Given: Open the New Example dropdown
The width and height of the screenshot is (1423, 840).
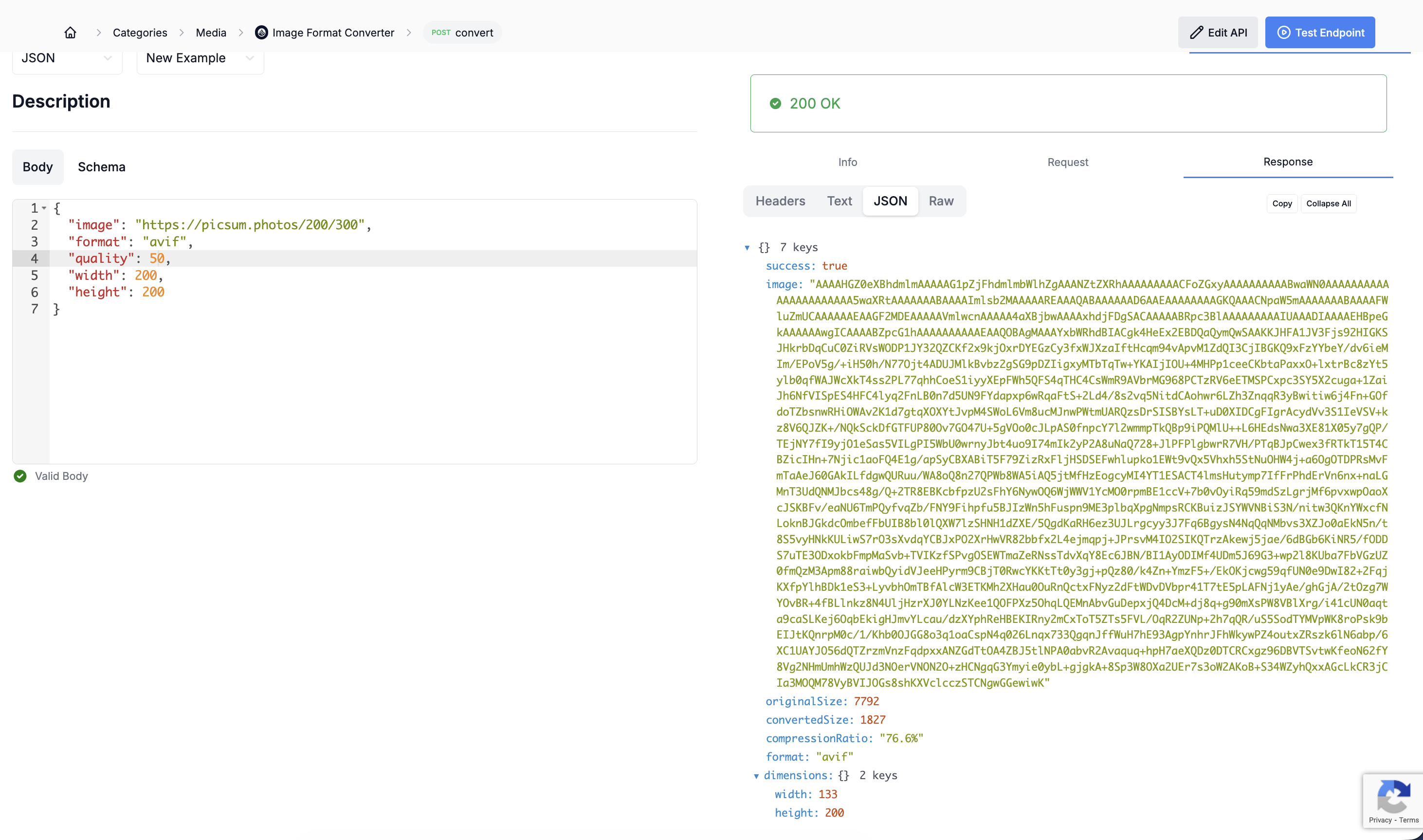Looking at the screenshot, I should (200, 58).
